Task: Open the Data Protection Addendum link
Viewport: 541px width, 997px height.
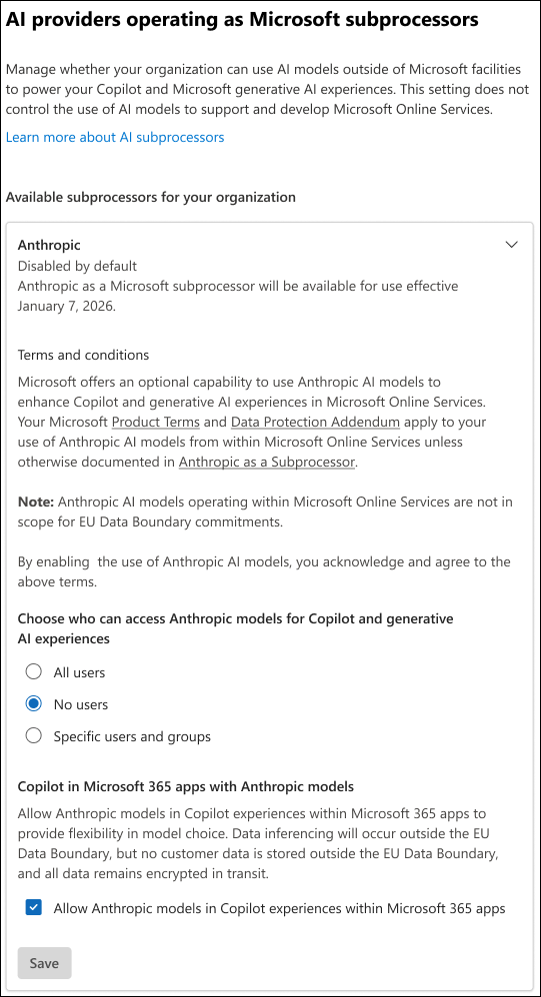Action: pyautogui.click(x=315, y=422)
